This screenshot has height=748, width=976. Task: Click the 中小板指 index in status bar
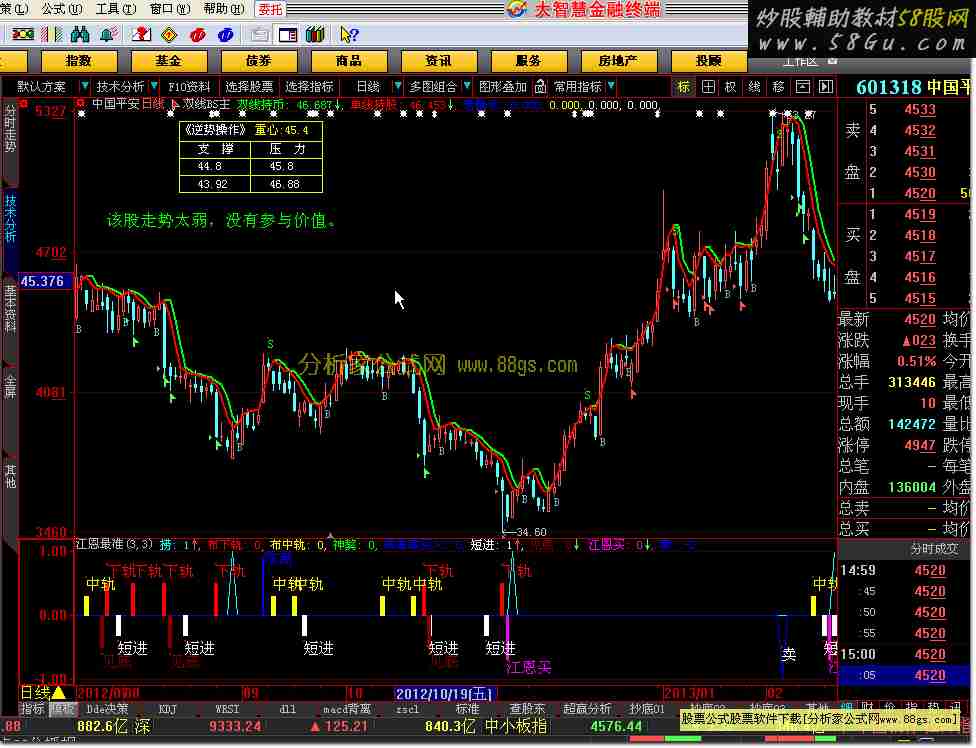pyautogui.click(x=516, y=726)
